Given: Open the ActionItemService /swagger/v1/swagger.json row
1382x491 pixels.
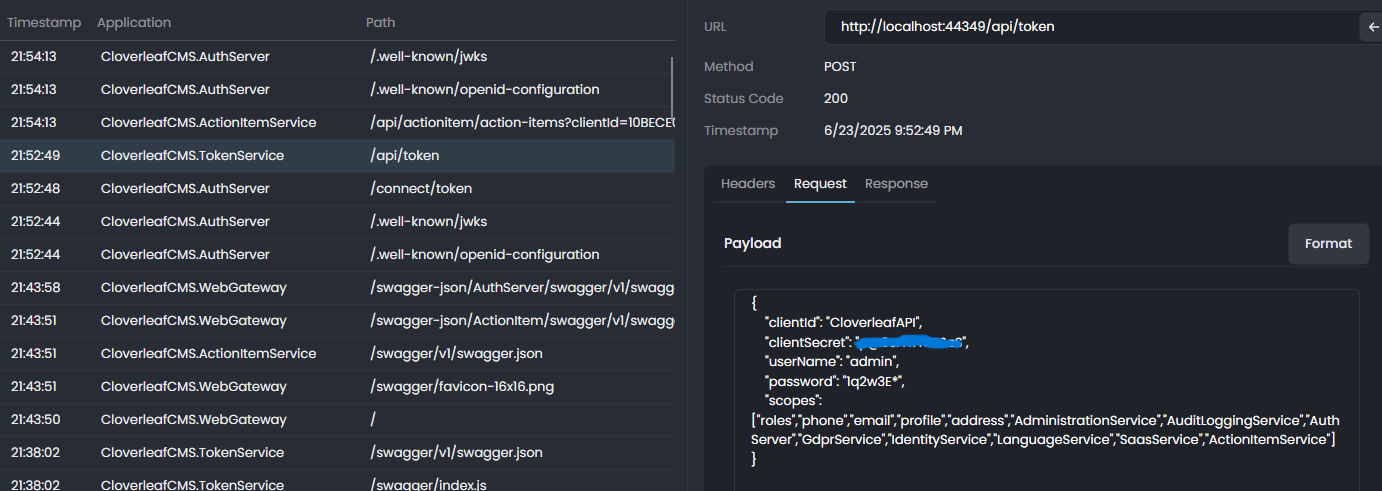Looking at the screenshot, I should point(337,353).
